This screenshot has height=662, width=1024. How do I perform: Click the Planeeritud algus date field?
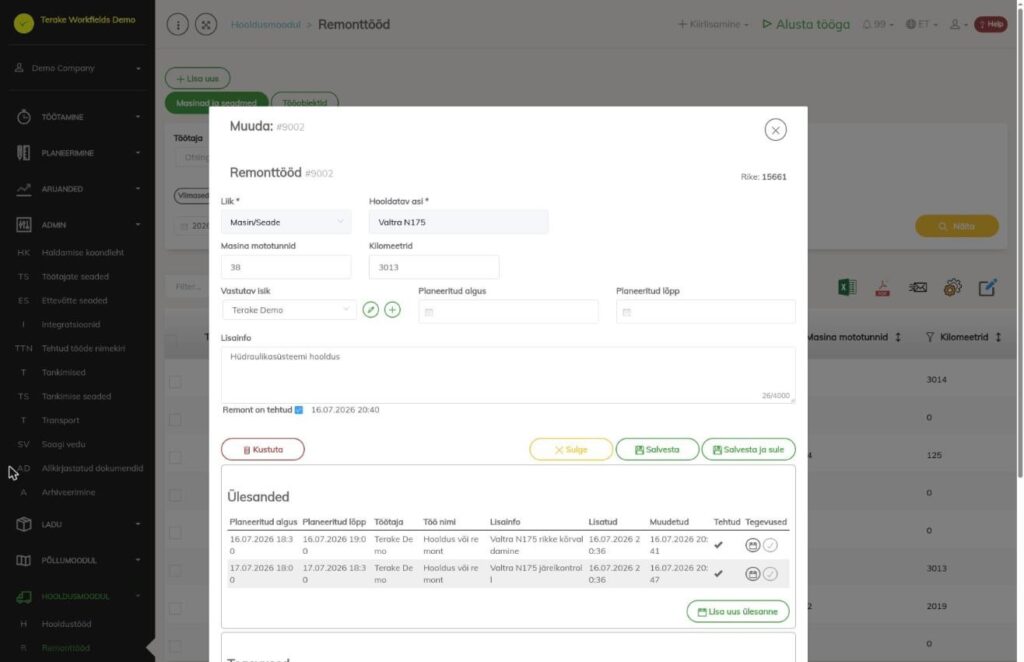tap(508, 312)
